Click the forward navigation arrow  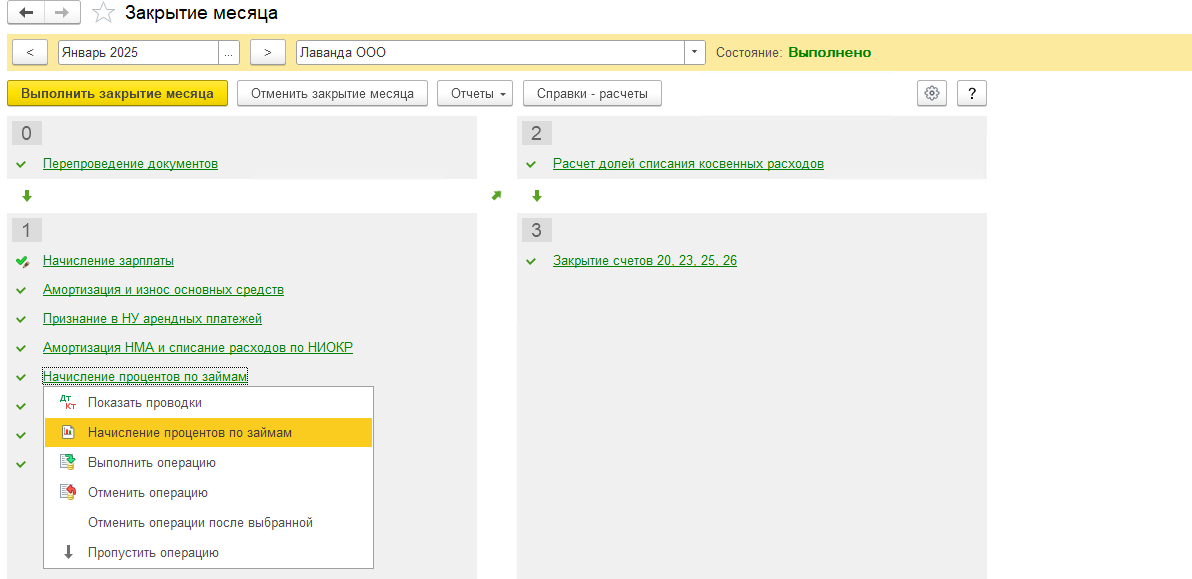click(62, 13)
